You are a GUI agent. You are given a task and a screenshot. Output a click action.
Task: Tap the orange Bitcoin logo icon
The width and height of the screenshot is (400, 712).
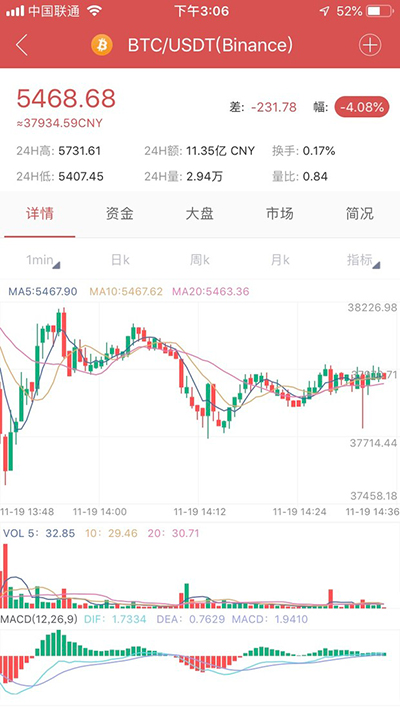click(x=102, y=45)
